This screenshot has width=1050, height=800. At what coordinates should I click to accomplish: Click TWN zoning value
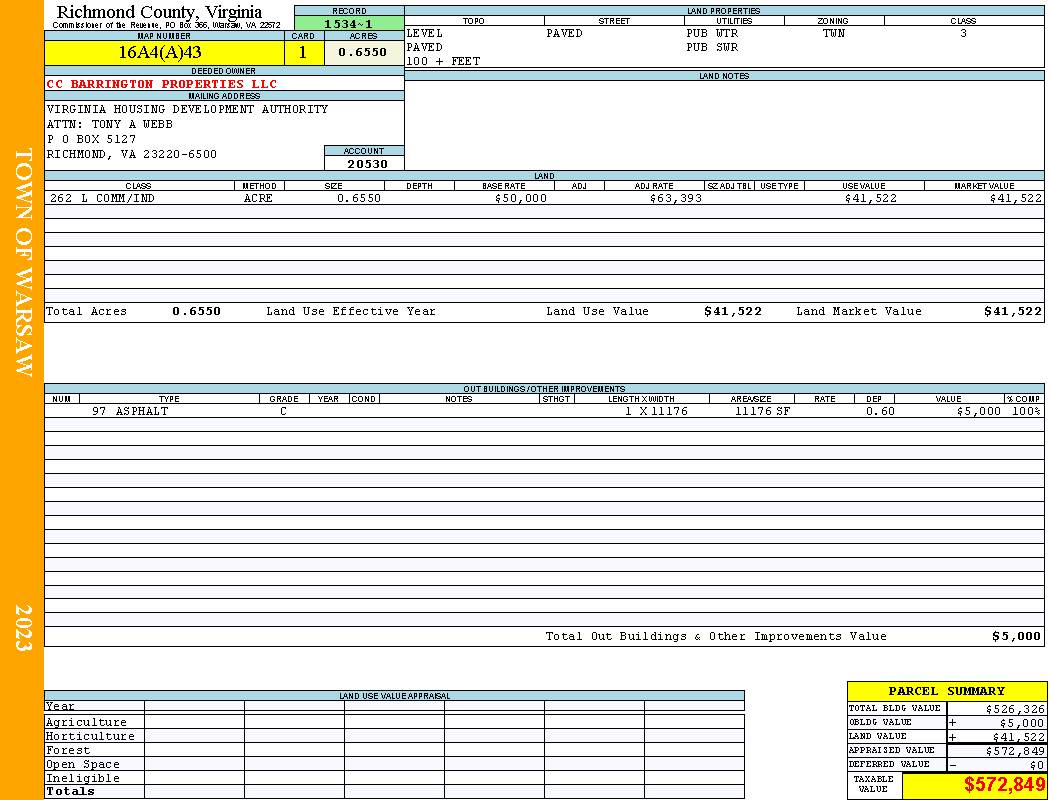pyautogui.click(x=834, y=33)
